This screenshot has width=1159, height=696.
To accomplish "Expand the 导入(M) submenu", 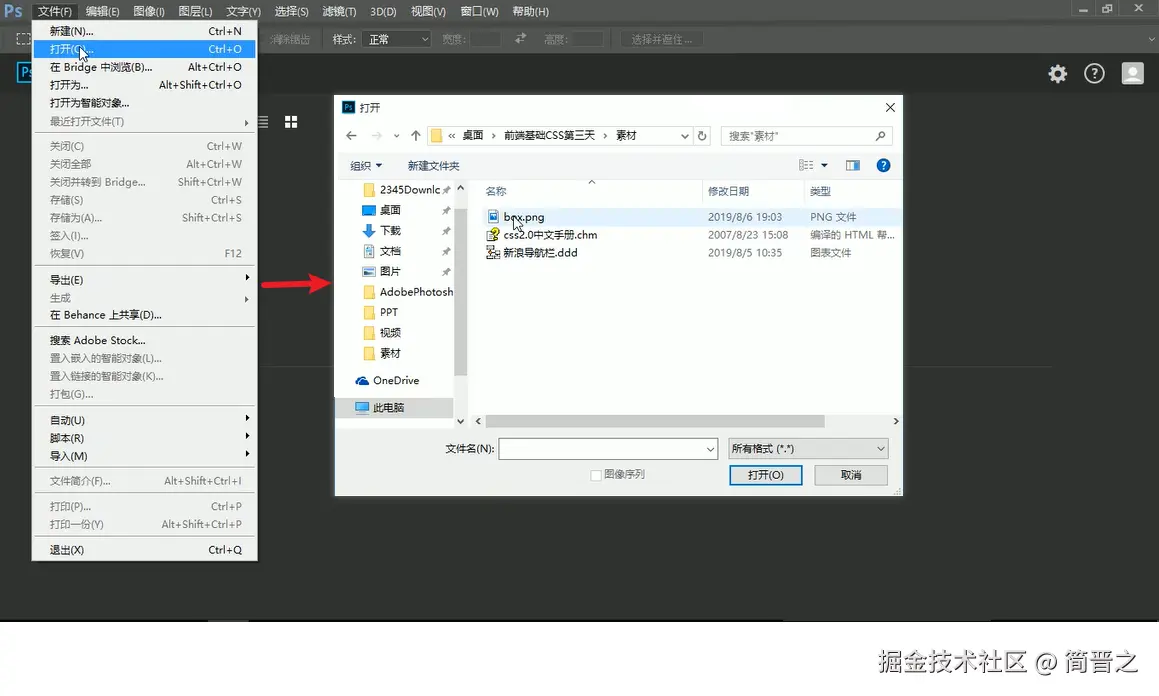I will (x=144, y=456).
